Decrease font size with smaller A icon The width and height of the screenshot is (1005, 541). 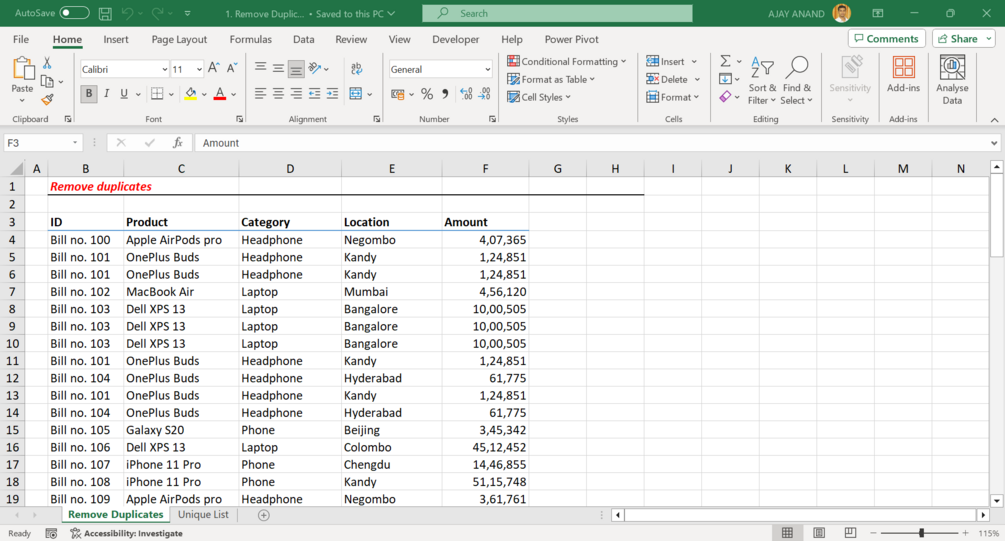tap(232, 68)
